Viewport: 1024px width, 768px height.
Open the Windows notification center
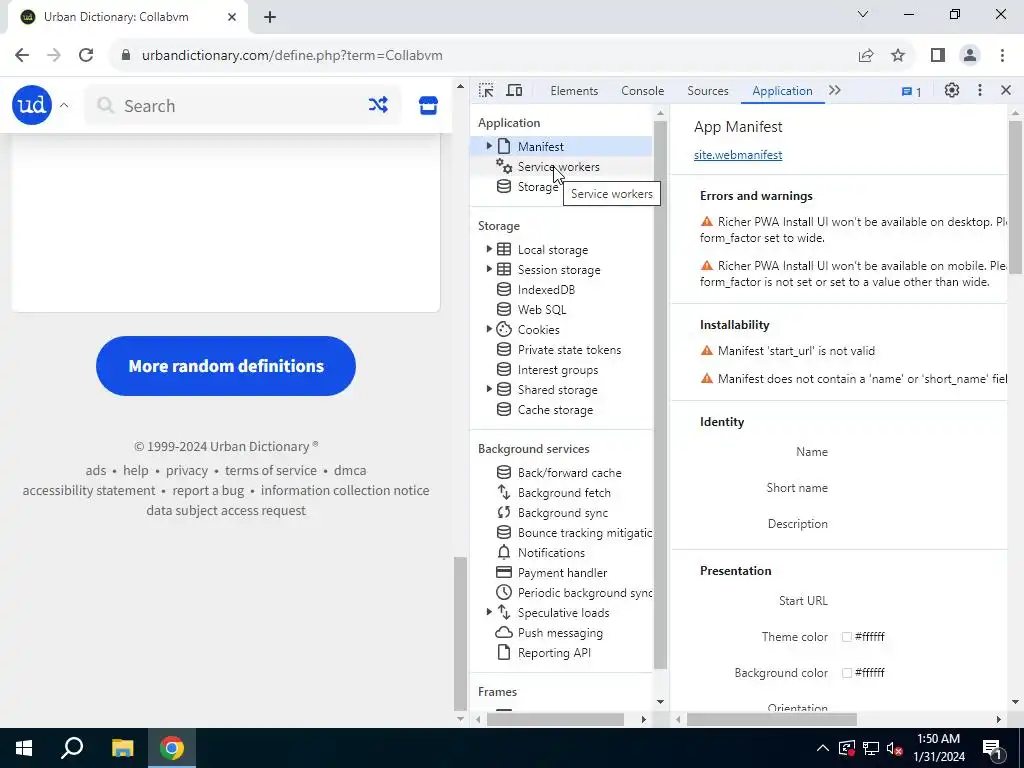992,748
